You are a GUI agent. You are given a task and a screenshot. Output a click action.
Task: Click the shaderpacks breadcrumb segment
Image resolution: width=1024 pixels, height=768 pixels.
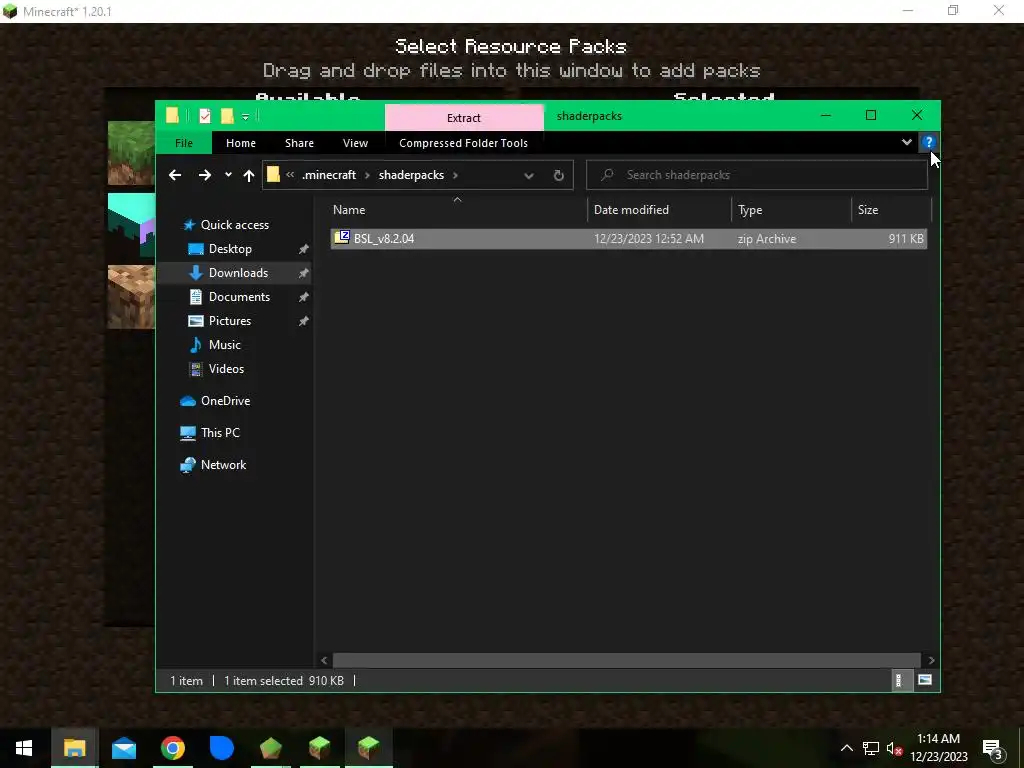point(411,175)
